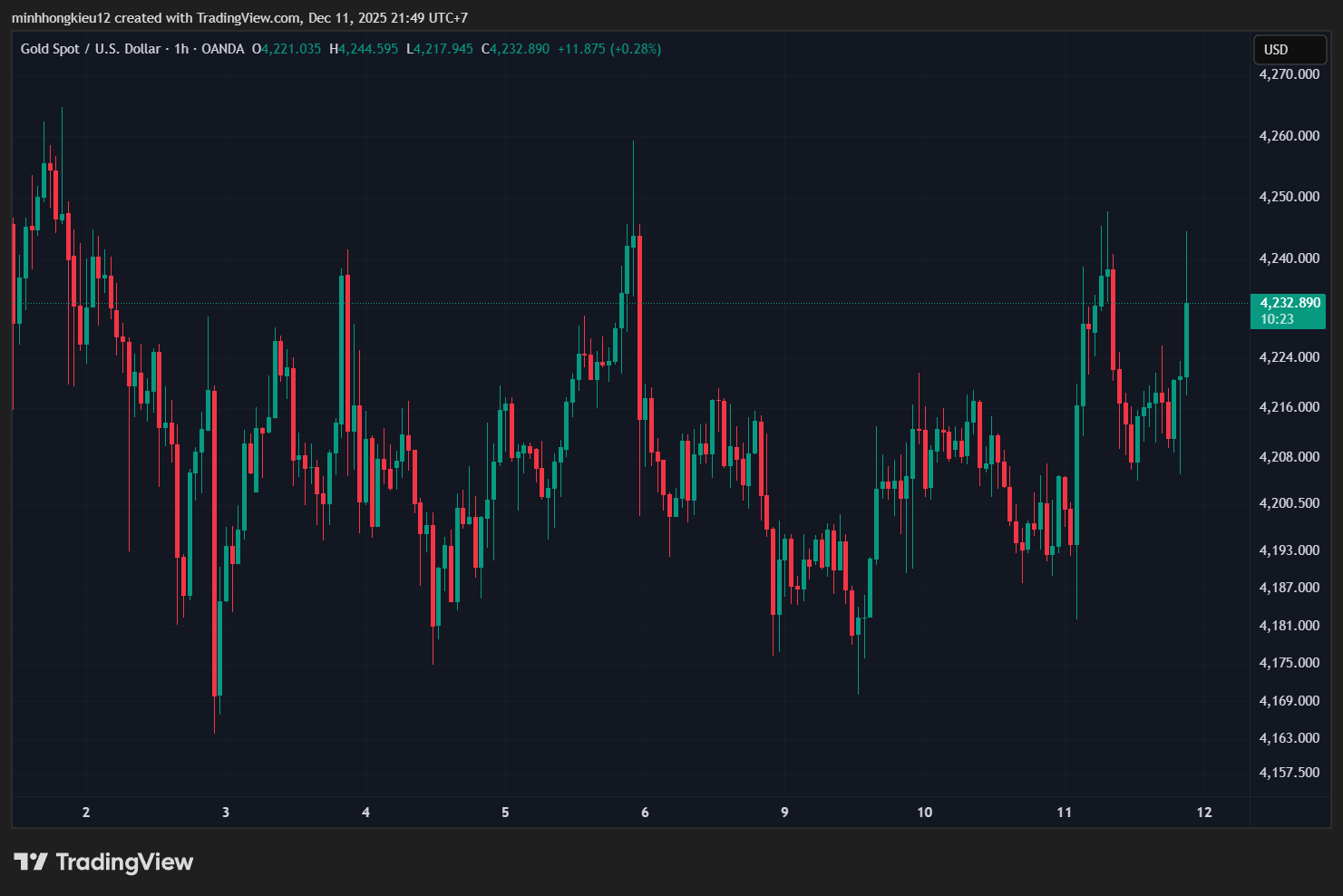Select the 1h timeframe label in header
The height and width of the screenshot is (896, 1343).
(181, 49)
